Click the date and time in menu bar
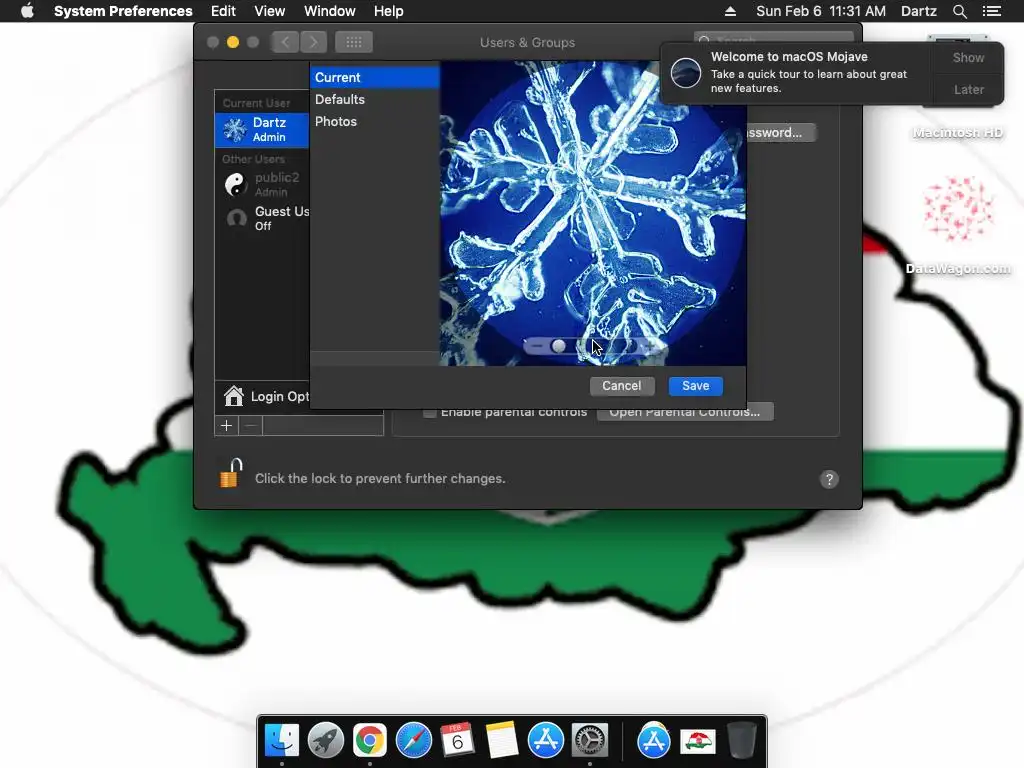Viewport: 1024px width, 768px height. click(x=820, y=11)
